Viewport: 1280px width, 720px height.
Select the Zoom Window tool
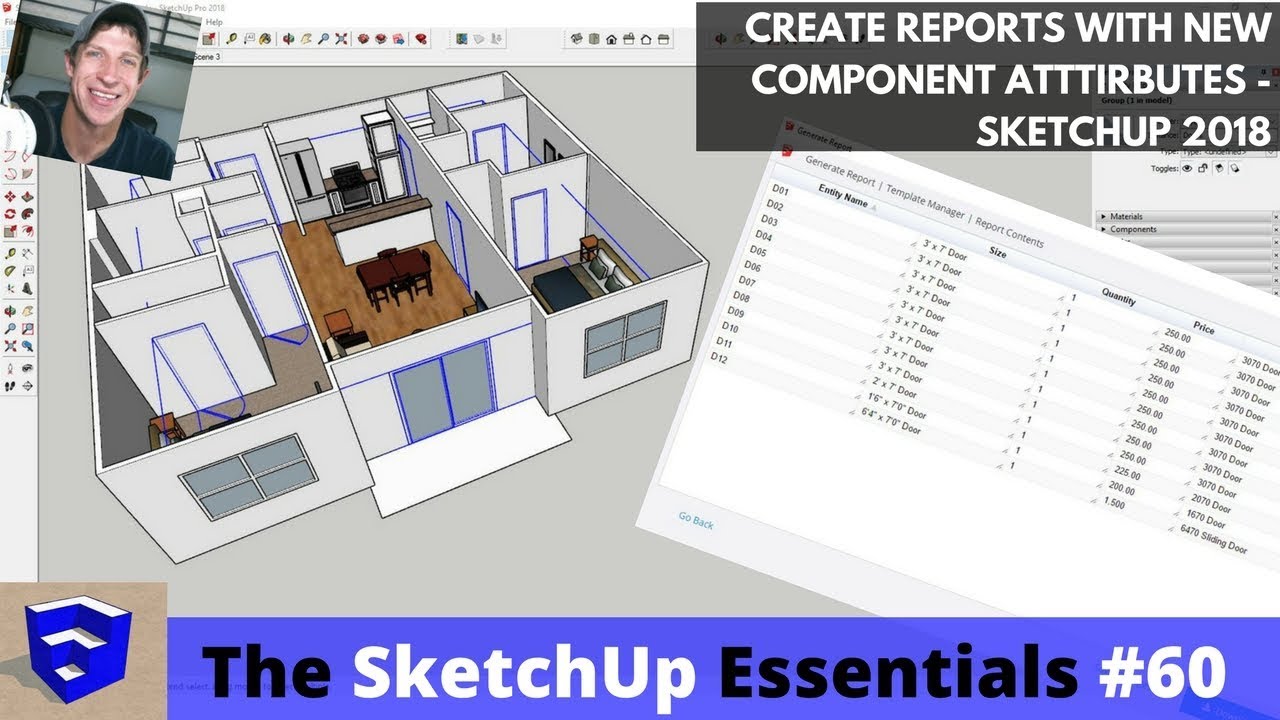tap(27, 328)
